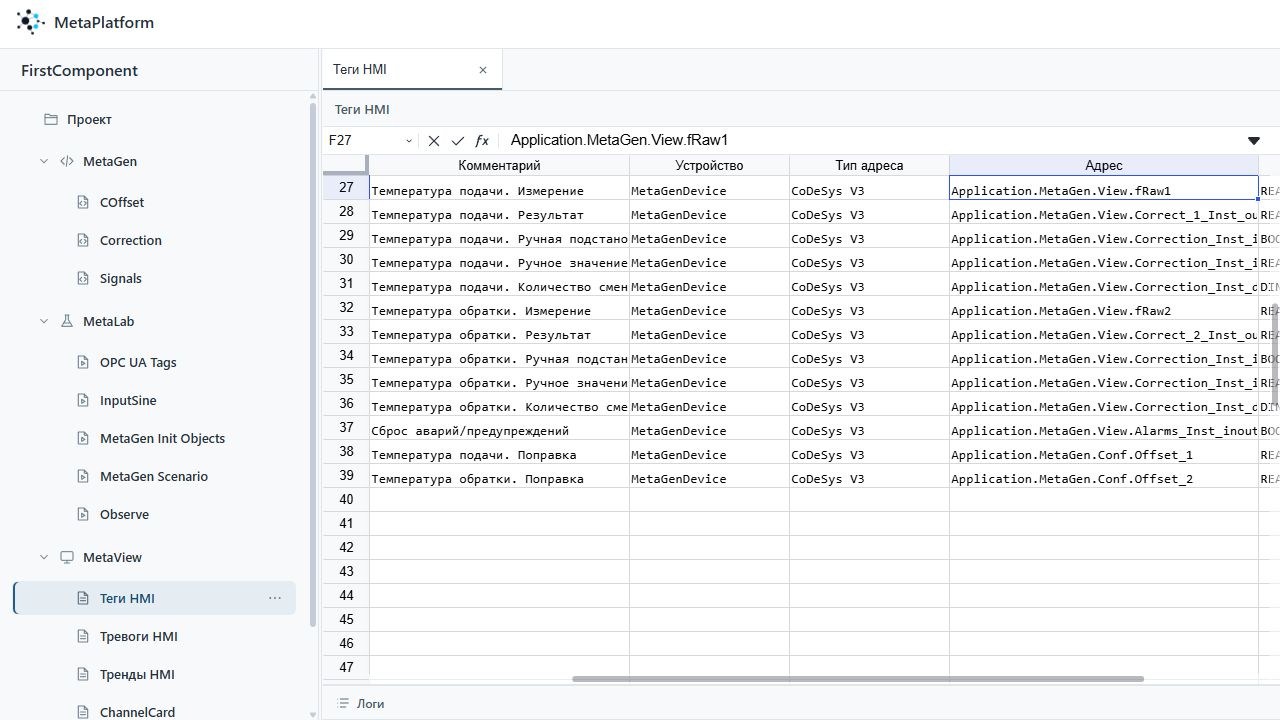Select the Комментарий column header
The width and height of the screenshot is (1280, 720).
[499, 166]
